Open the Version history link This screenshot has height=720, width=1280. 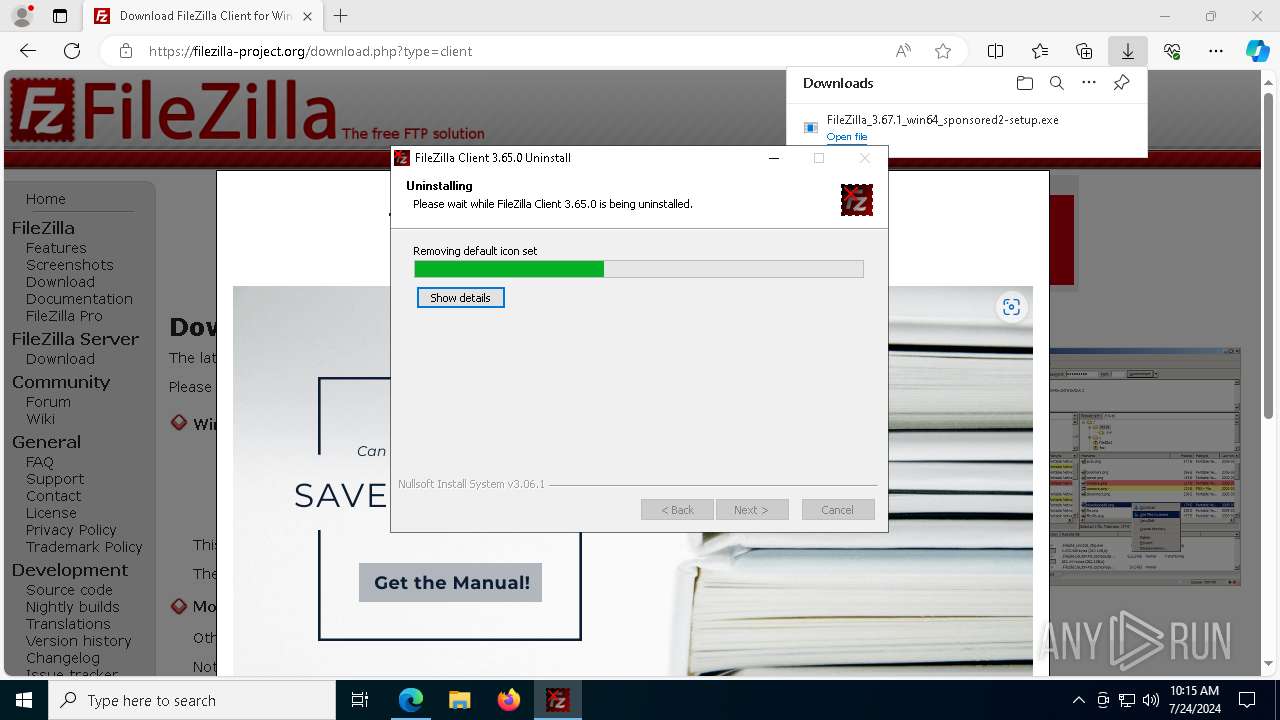pyautogui.click(x=79, y=641)
